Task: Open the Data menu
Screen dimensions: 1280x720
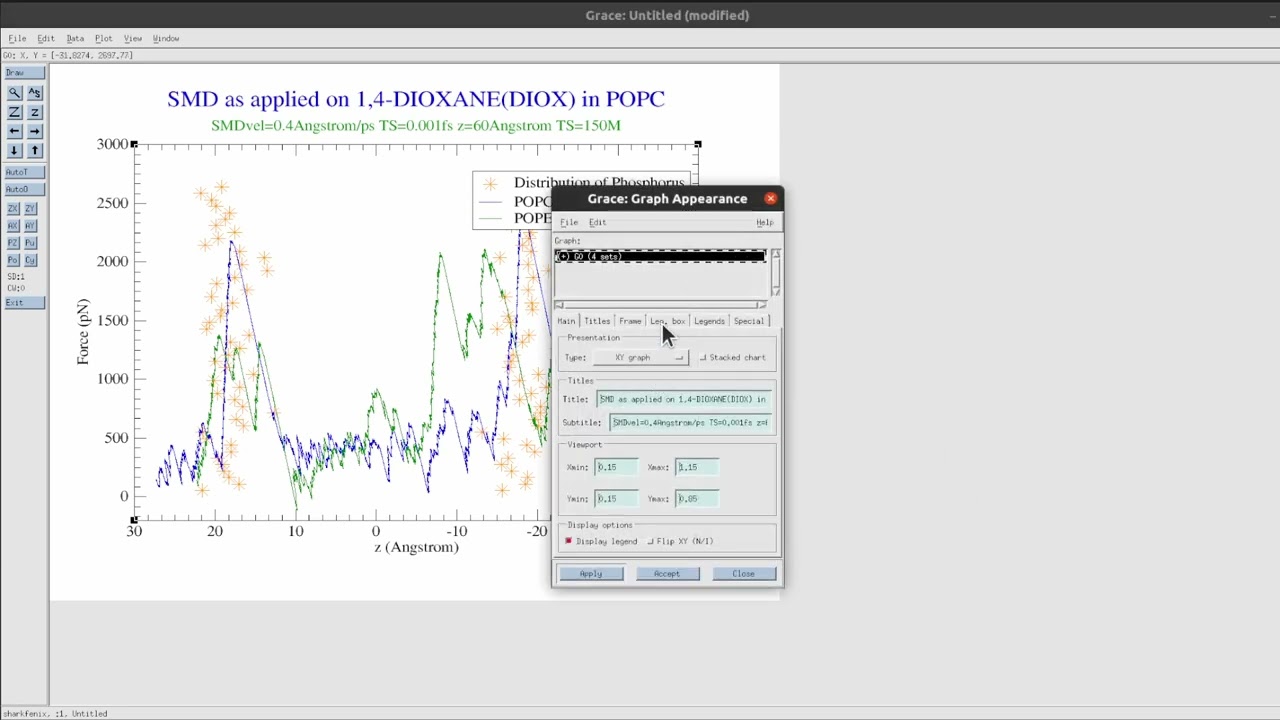Action: 75,38
